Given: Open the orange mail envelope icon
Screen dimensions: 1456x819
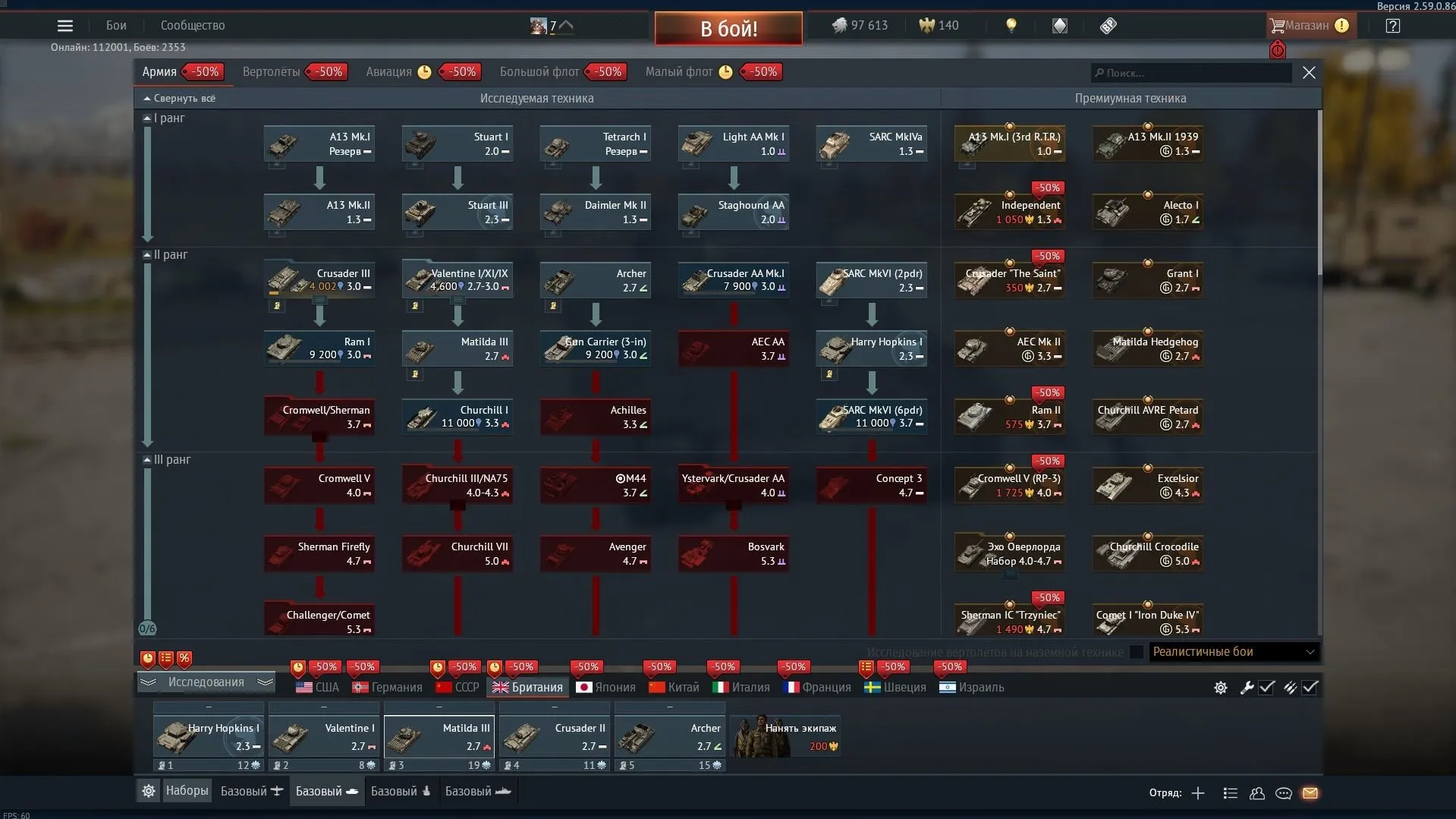Looking at the screenshot, I should tap(1310, 793).
